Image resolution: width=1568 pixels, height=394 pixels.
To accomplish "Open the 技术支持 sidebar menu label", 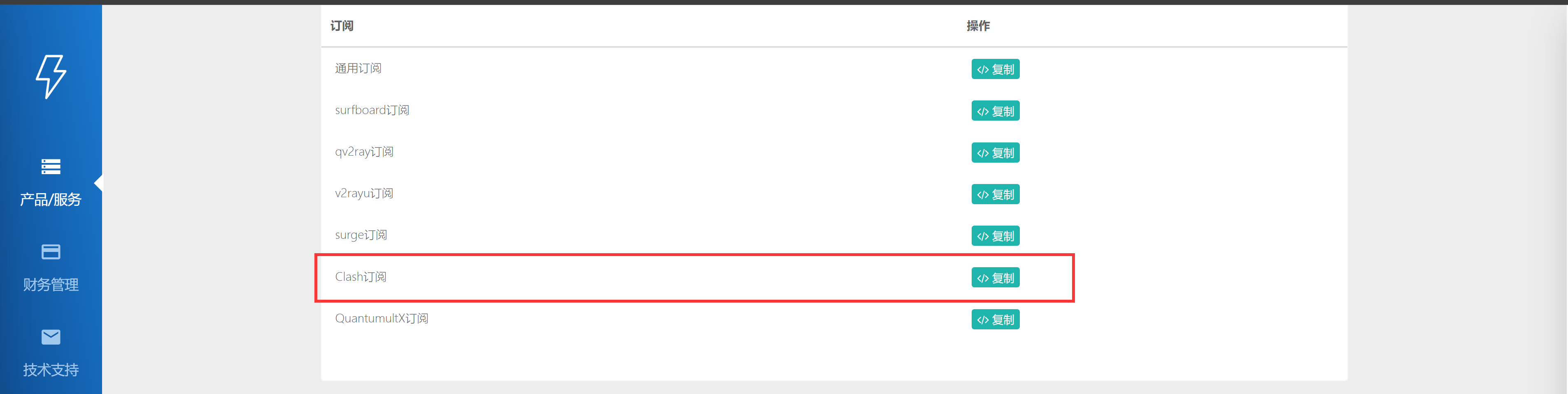I will pos(51,370).
